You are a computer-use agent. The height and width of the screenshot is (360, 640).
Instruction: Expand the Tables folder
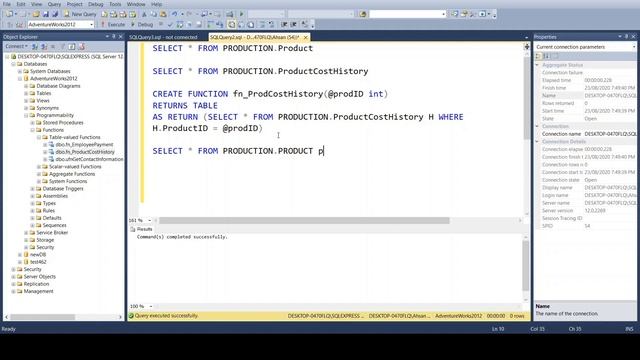[x=26, y=93]
